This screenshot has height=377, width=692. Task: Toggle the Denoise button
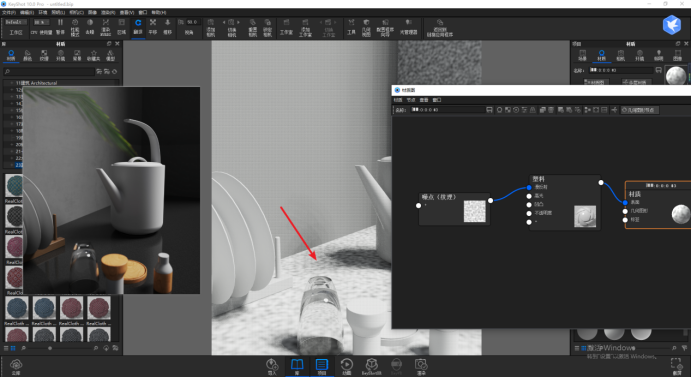point(90,26)
